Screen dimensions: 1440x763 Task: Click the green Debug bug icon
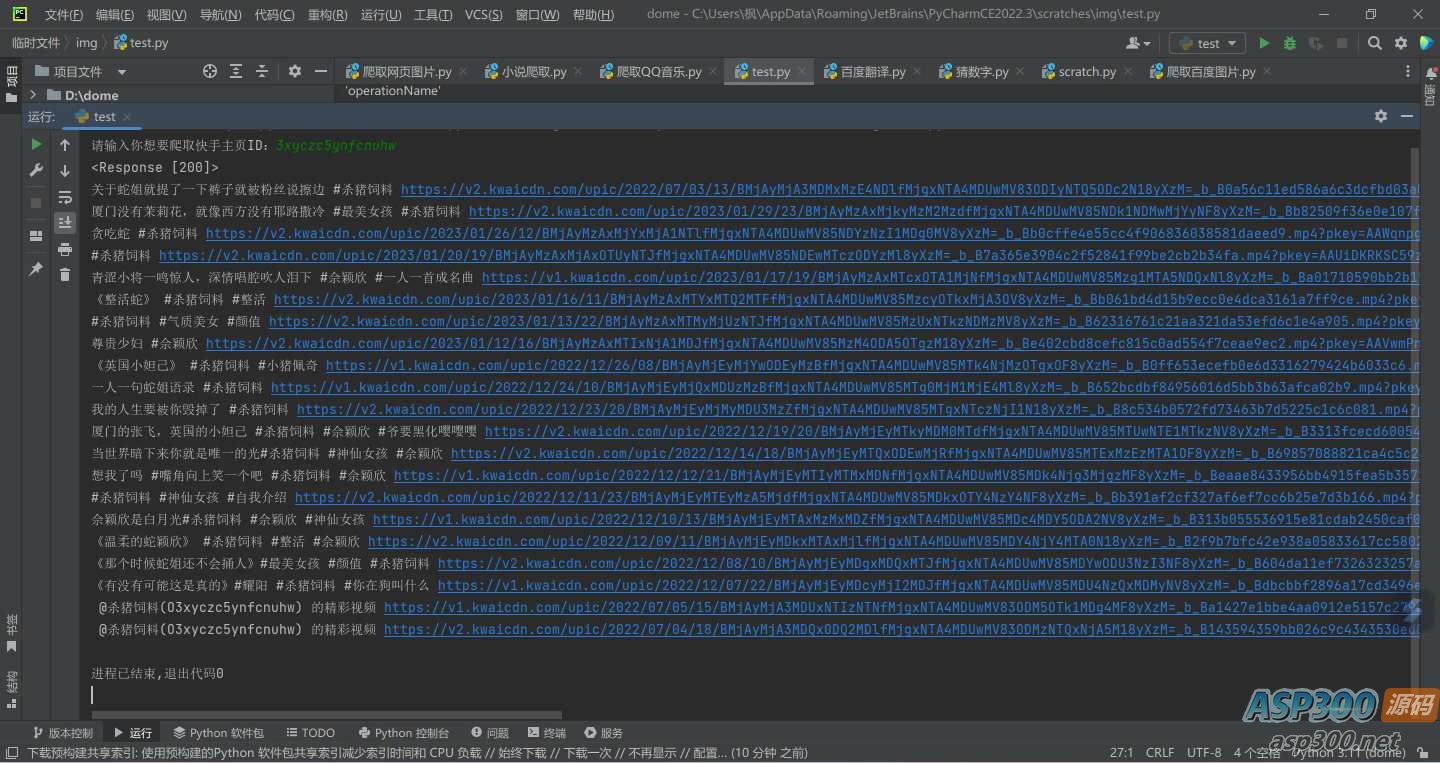(x=1290, y=43)
